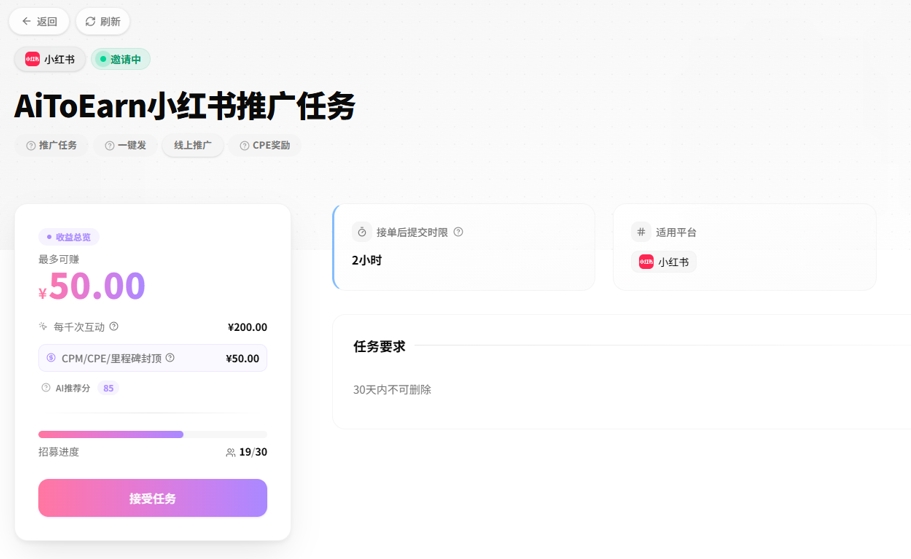Open help tooltip for 接单后提交时限

coord(458,232)
